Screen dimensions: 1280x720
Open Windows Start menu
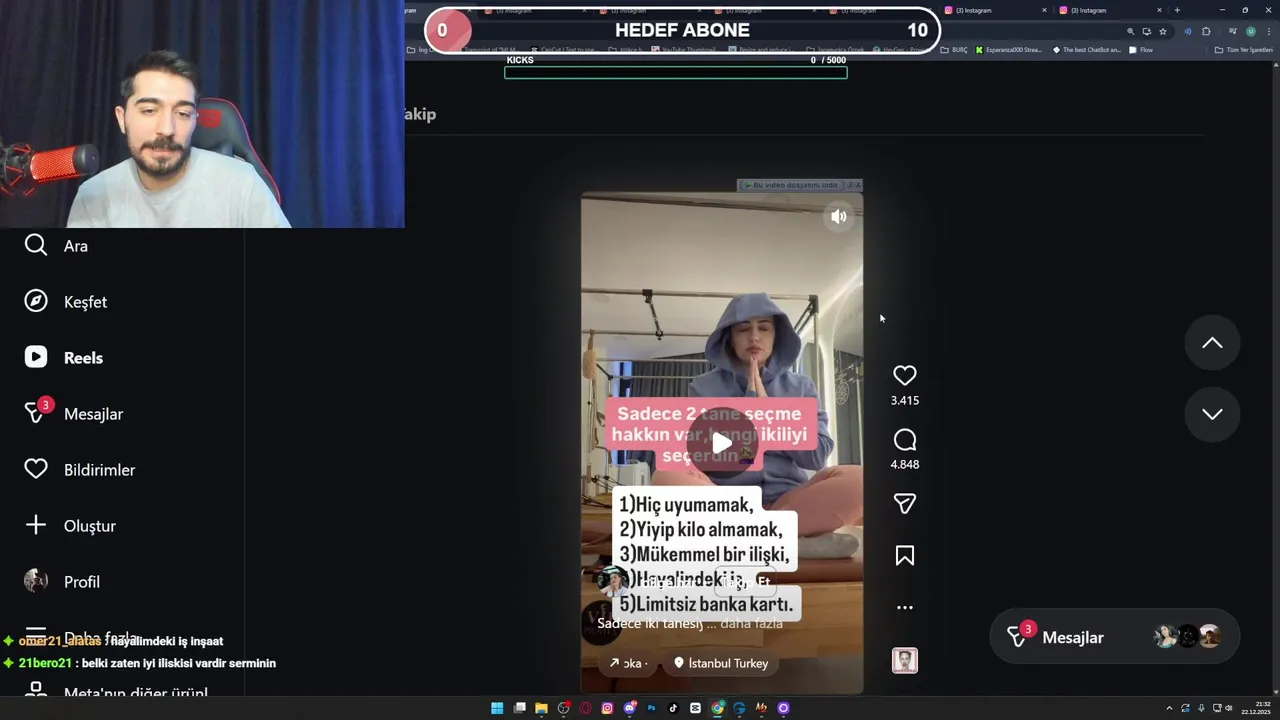coord(497,708)
